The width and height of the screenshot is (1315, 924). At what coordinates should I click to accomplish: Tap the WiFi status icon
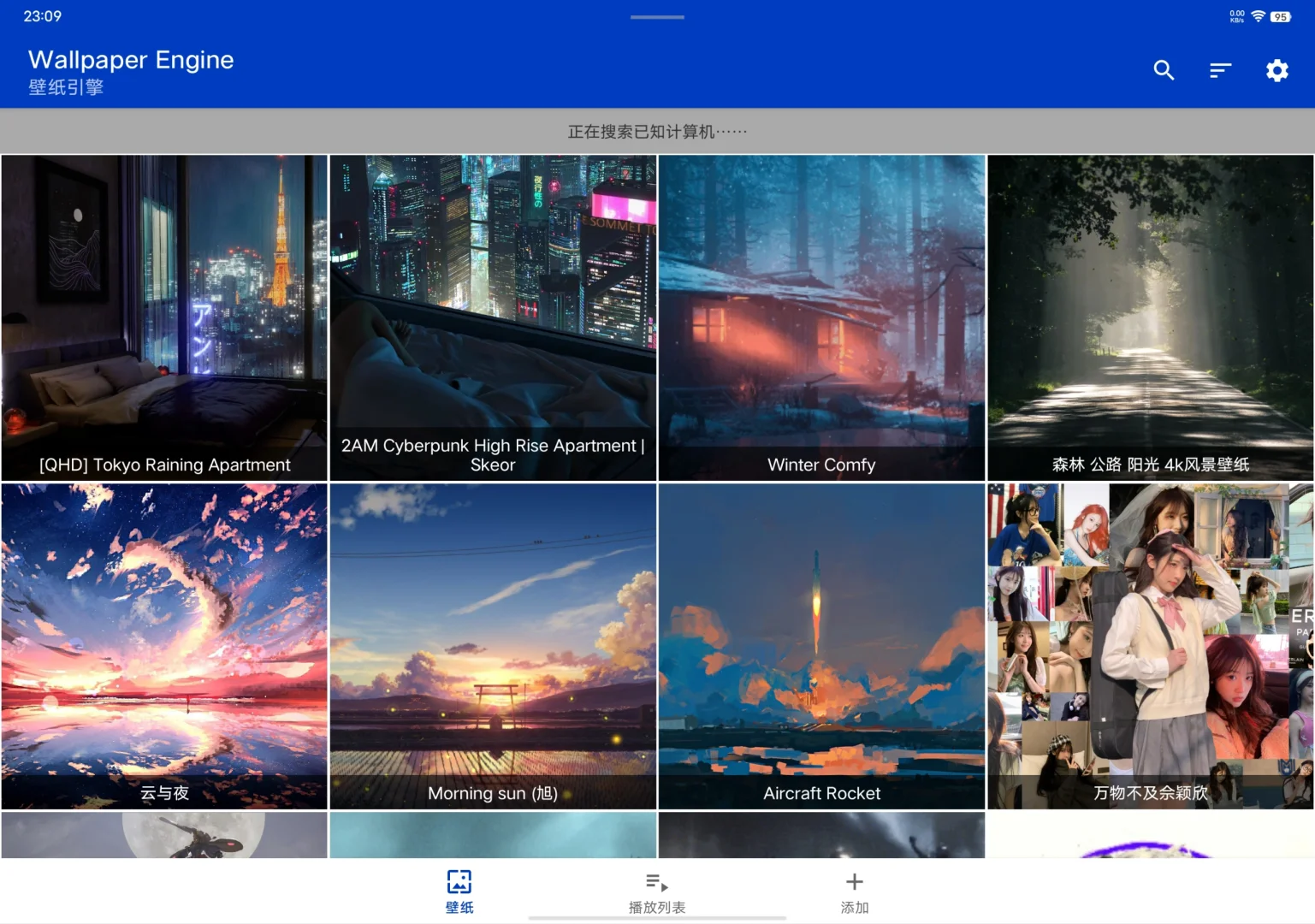click(1258, 16)
